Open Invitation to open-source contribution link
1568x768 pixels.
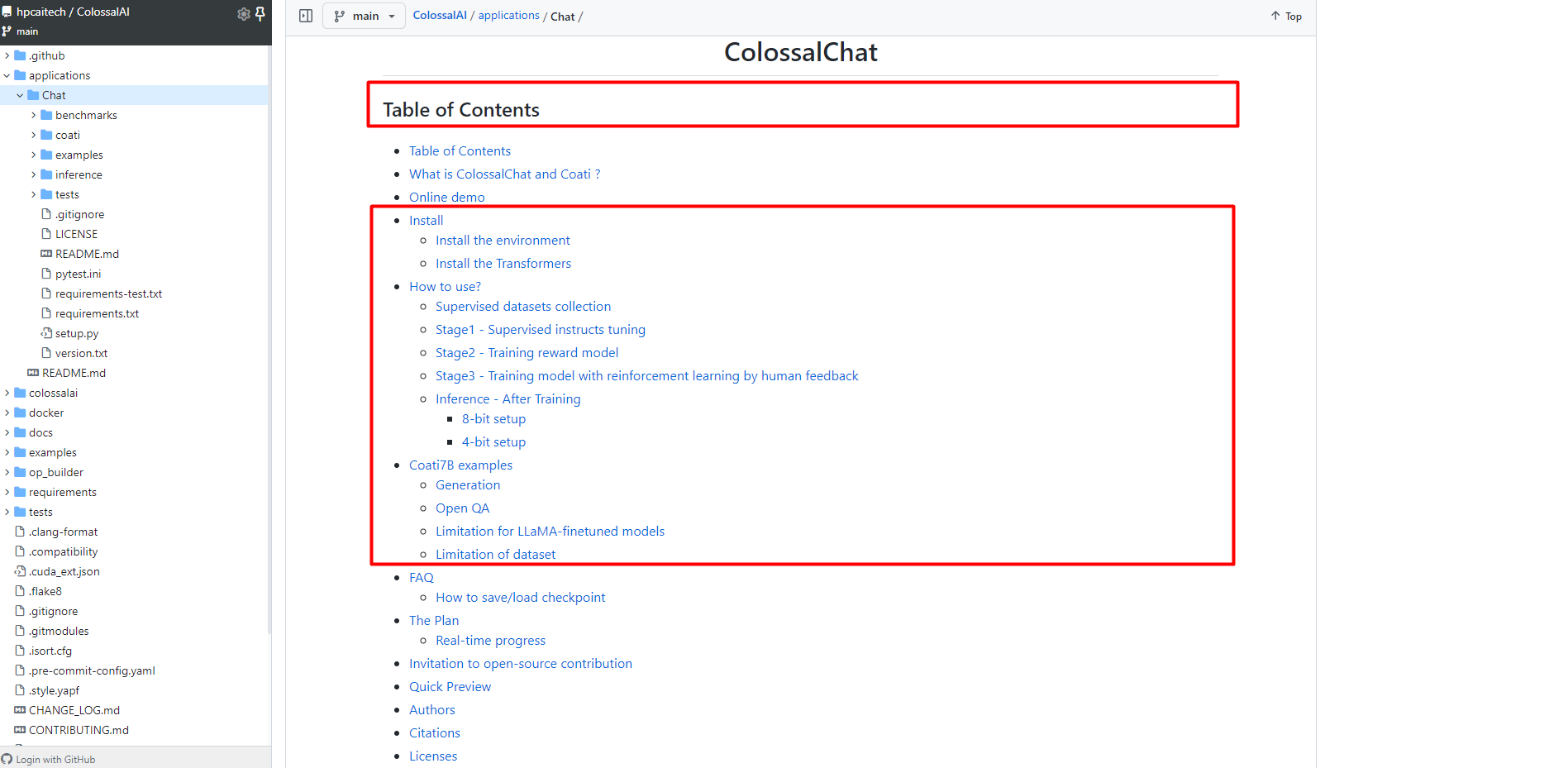click(x=521, y=663)
